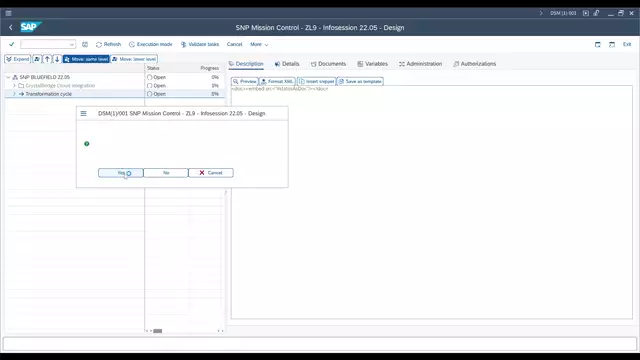Select CrystalBridge Cloud integration tree item

60,86
